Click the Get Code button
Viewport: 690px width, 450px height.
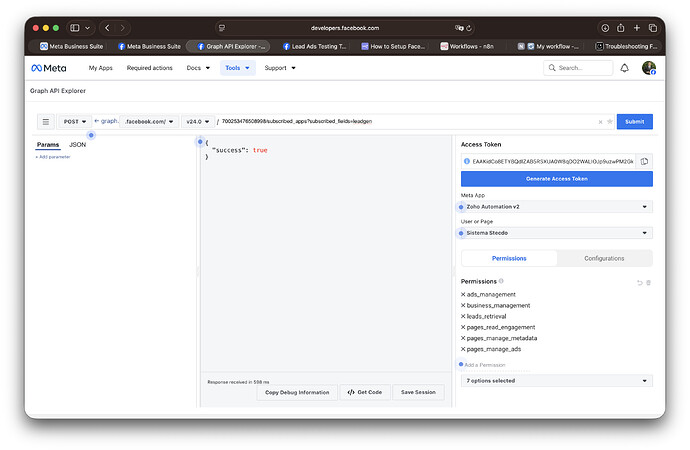point(365,392)
